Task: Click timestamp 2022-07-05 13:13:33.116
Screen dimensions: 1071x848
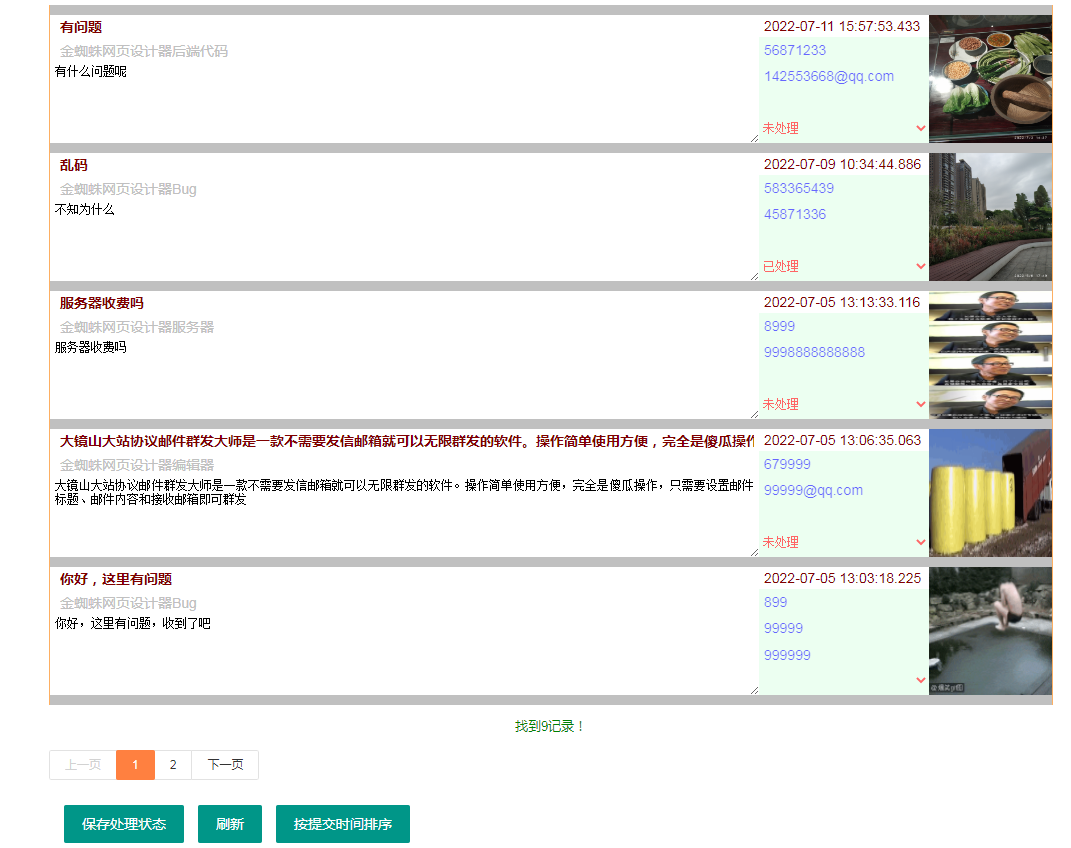Action: tap(842, 302)
